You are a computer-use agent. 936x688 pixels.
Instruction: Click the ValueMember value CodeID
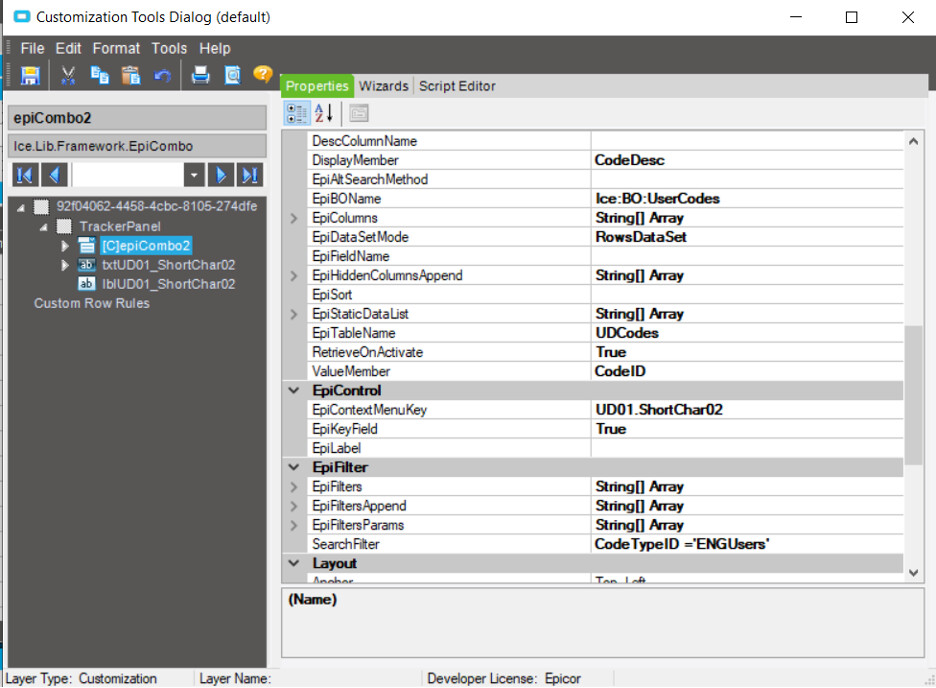click(x=620, y=371)
